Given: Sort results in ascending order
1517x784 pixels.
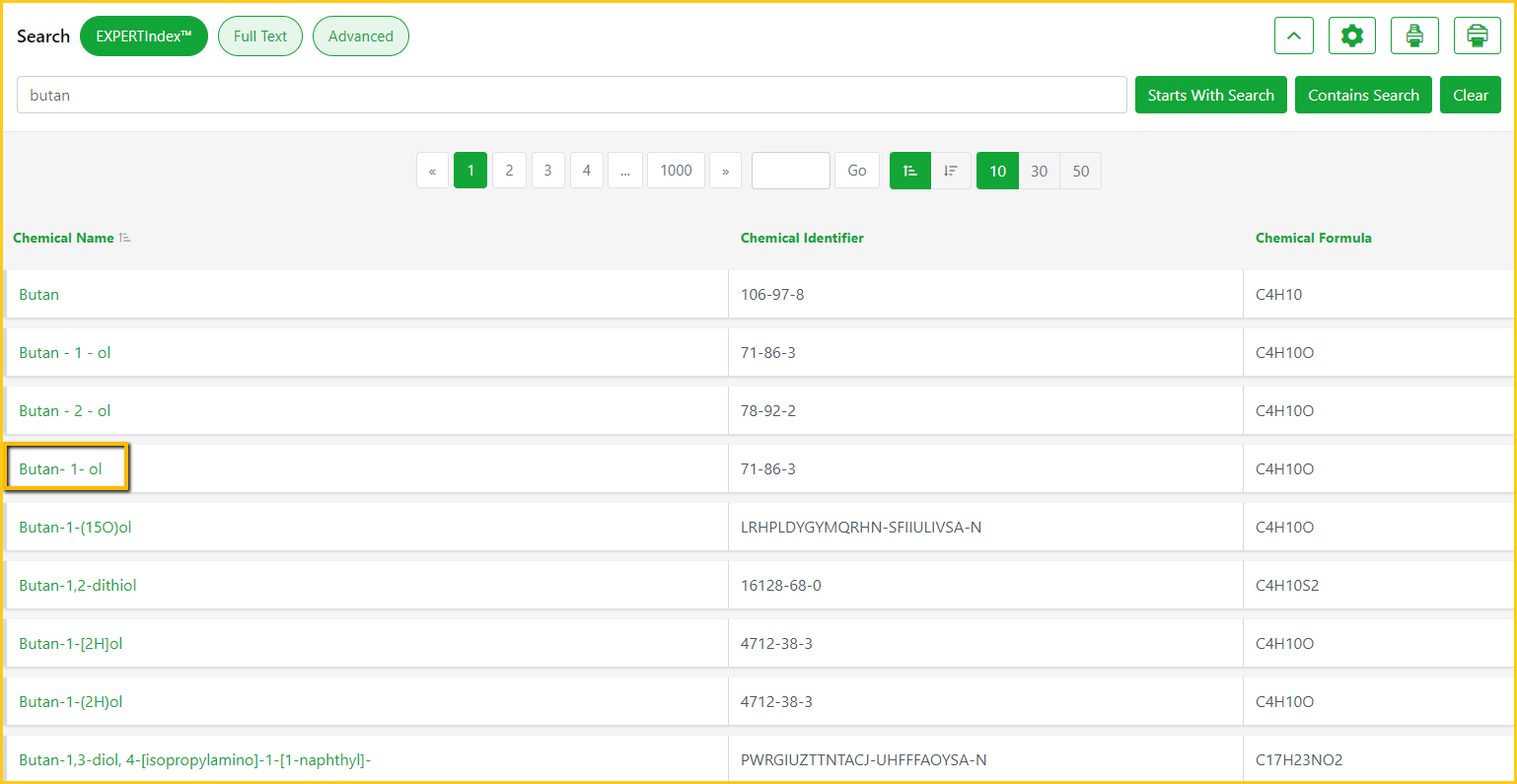Looking at the screenshot, I should pos(909,171).
